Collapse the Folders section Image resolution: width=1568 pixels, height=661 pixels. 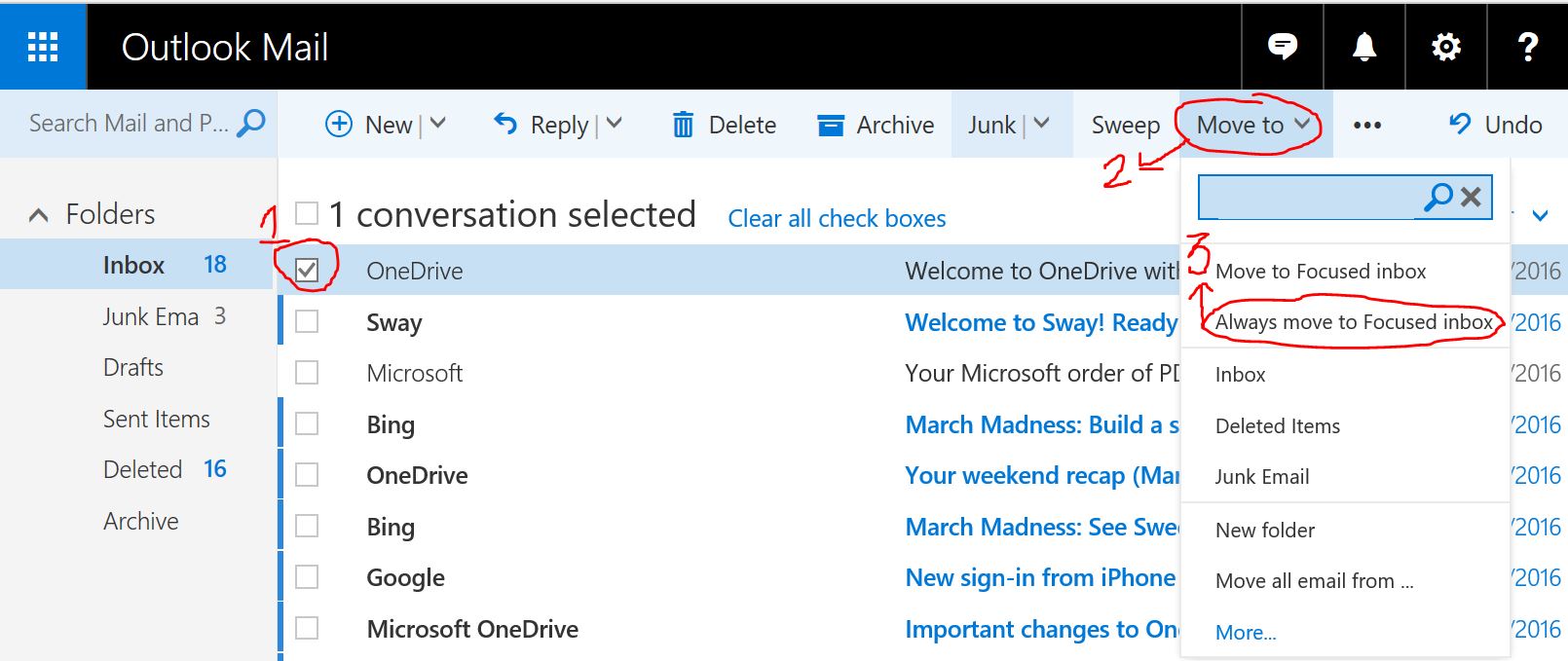(39, 215)
